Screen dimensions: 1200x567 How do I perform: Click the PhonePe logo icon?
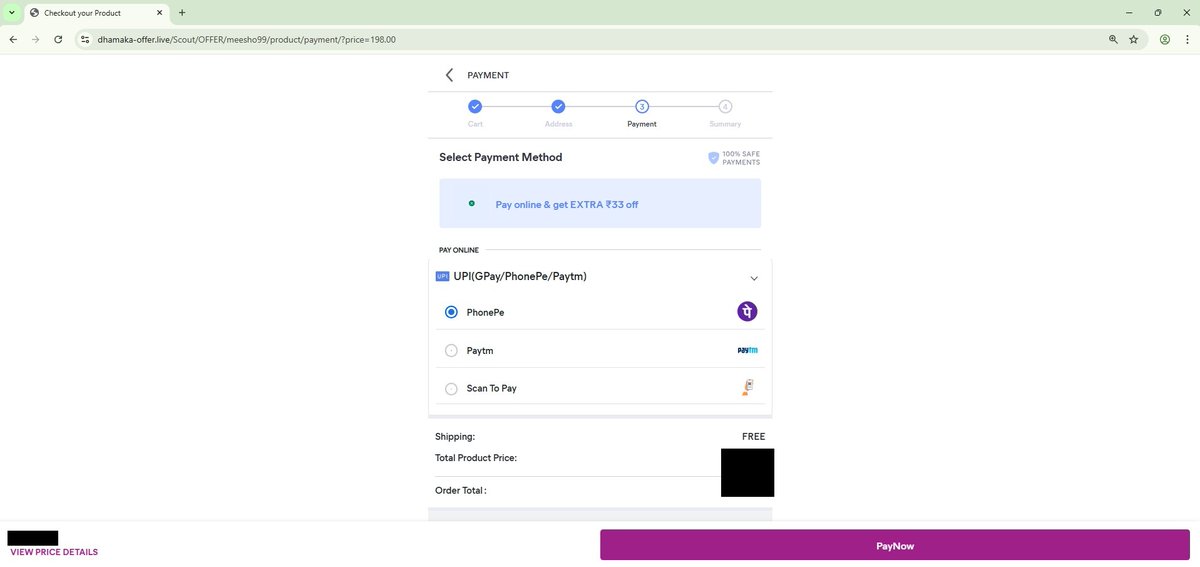(x=747, y=312)
